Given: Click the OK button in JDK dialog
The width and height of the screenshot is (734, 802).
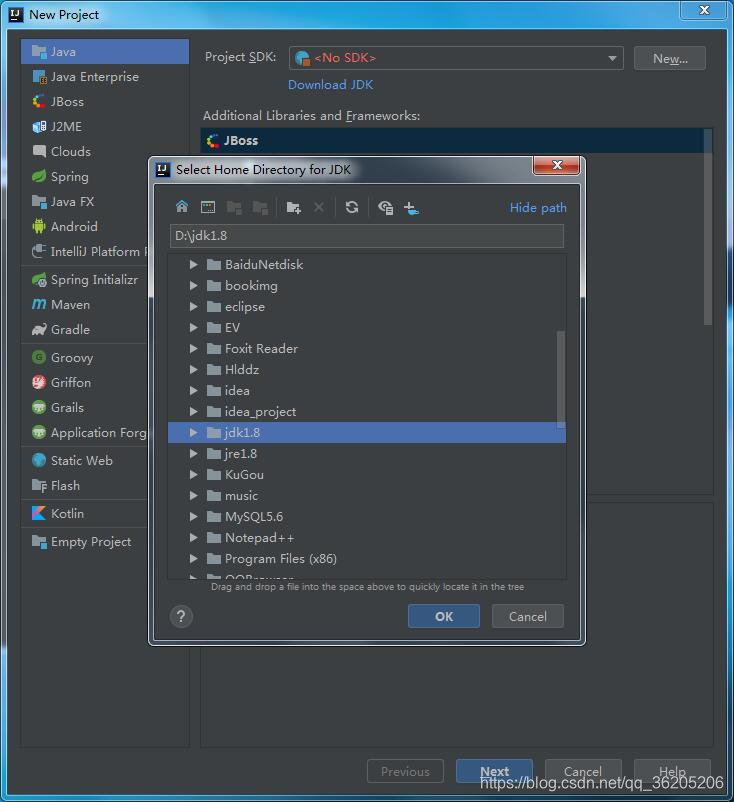Looking at the screenshot, I should tap(443, 616).
